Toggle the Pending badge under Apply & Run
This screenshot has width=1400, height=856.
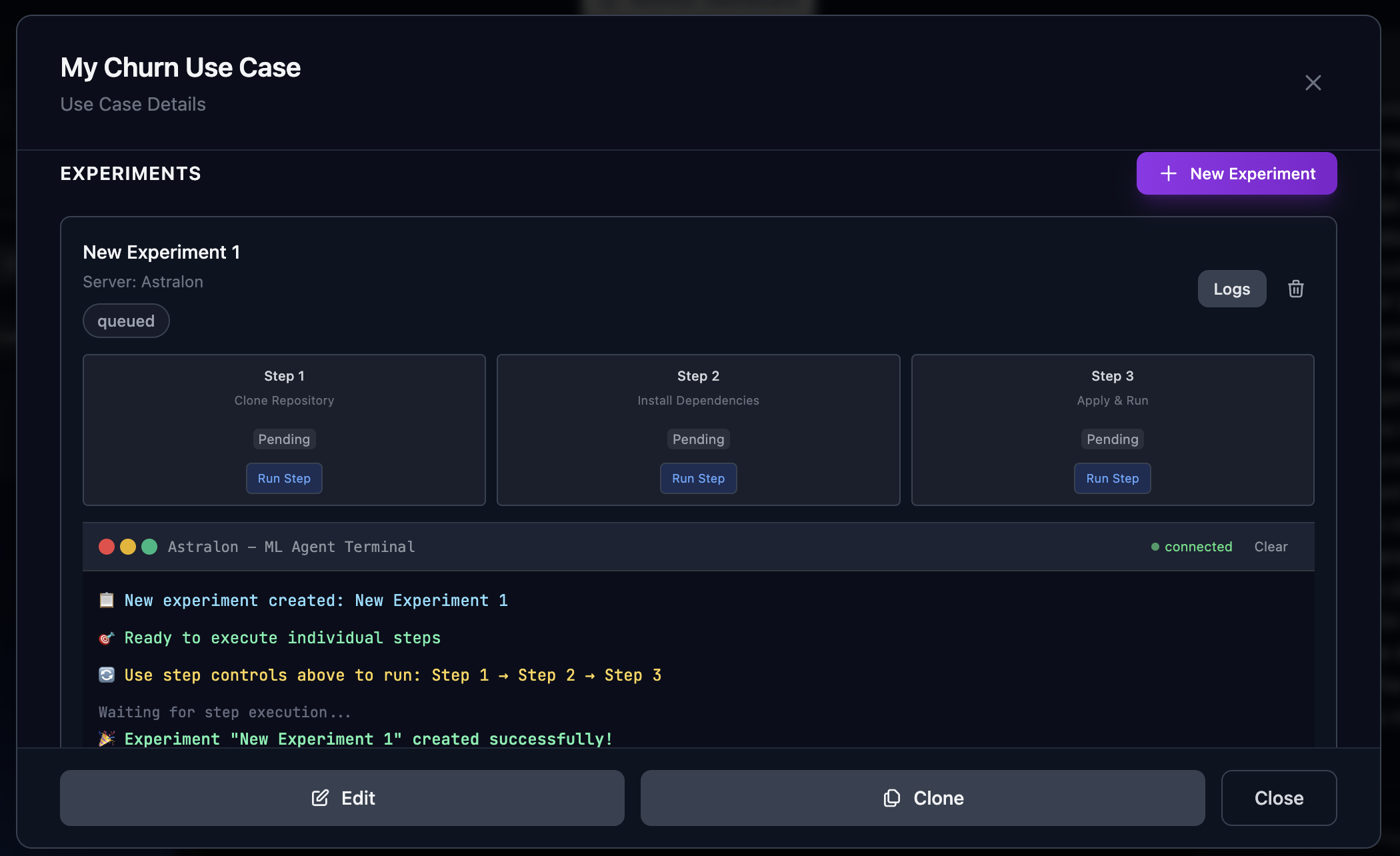tap(1112, 439)
